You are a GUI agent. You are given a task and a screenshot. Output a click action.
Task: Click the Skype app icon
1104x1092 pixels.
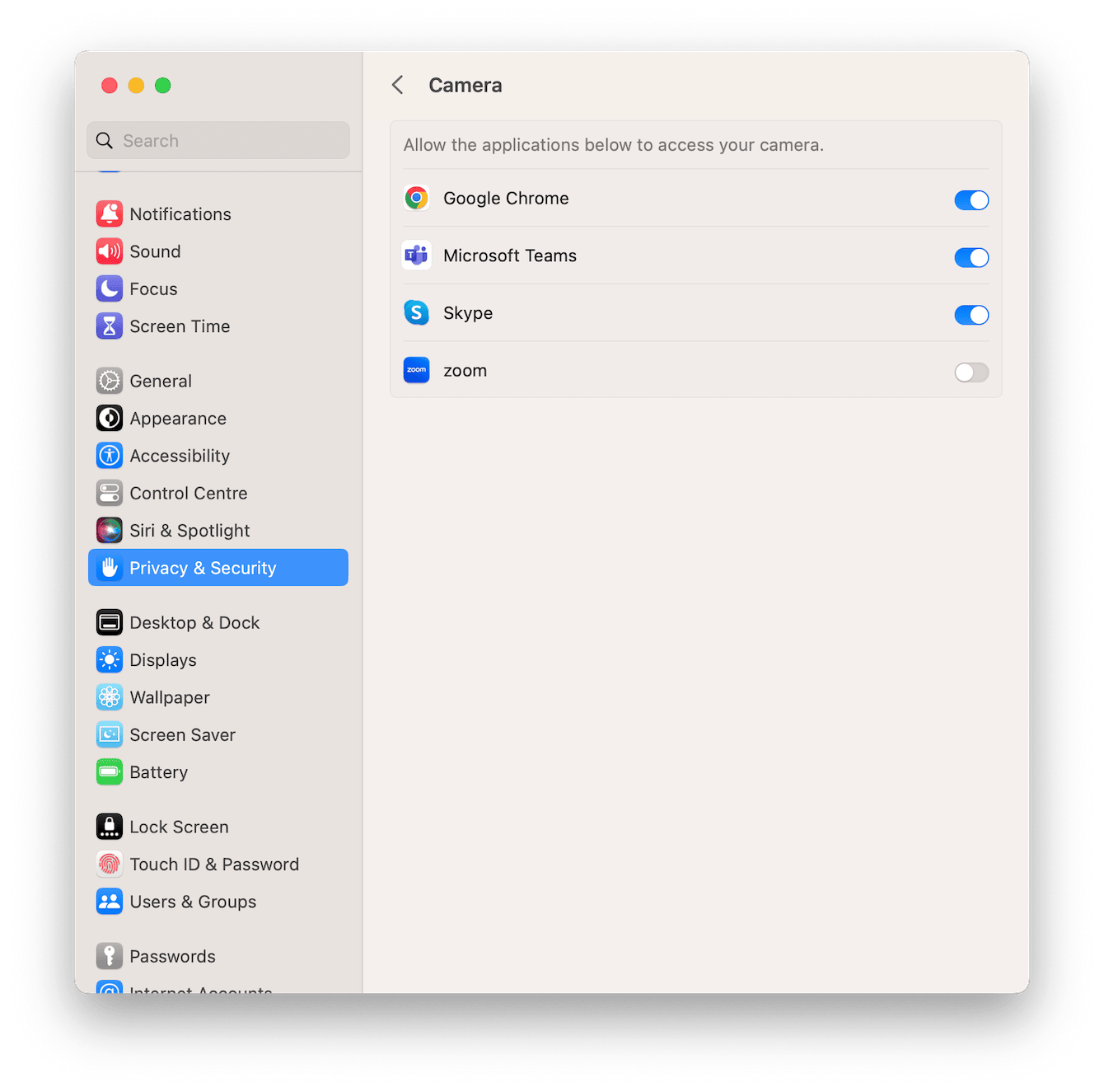click(417, 313)
